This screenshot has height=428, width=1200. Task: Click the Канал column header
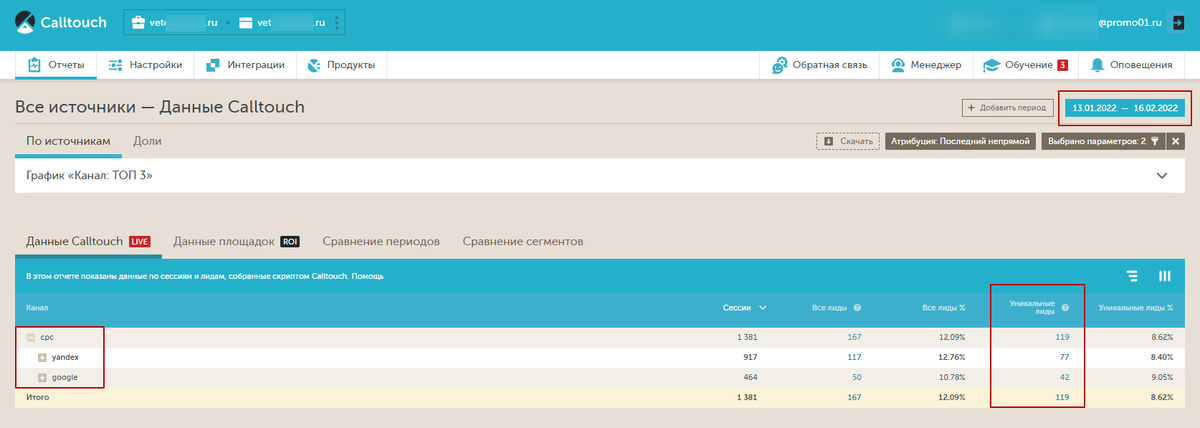(x=37, y=308)
